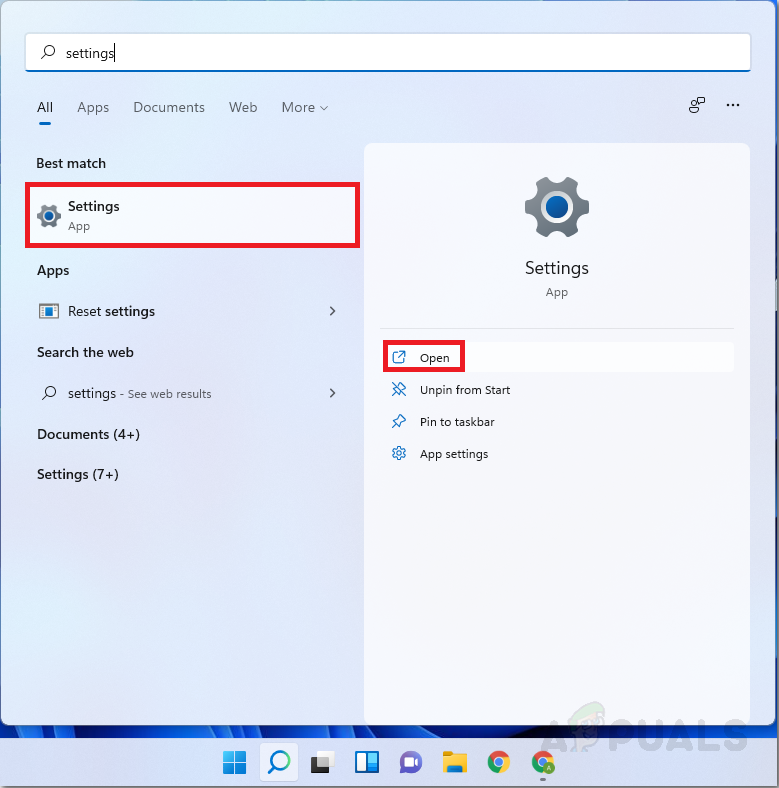Switch to the All tab
This screenshot has height=788, width=779.
(x=45, y=107)
